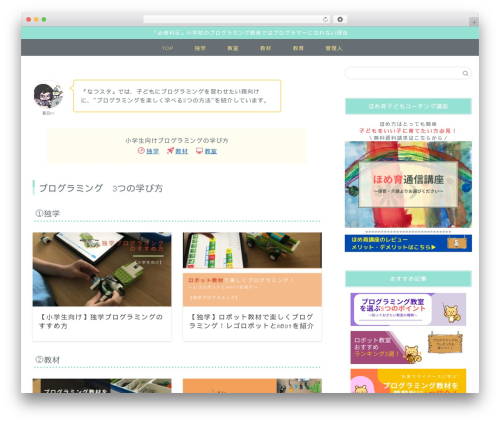The width and height of the screenshot is (500, 423).
Task: Click the ①独学 section heading
Action: 48,213
